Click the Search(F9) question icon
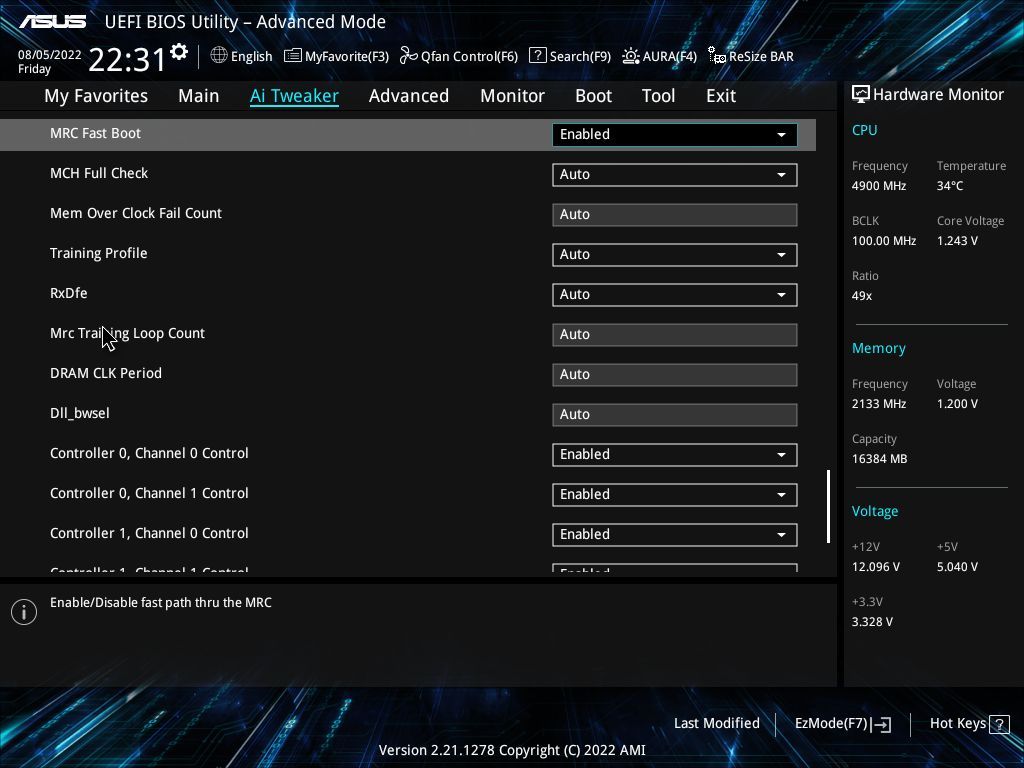1024x768 pixels. [537, 56]
